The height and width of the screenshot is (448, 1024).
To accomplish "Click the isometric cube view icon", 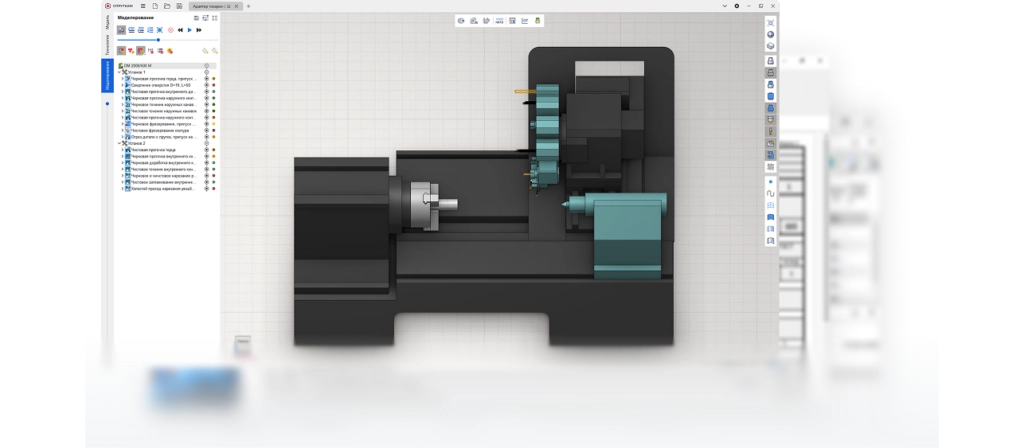I will (770, 45).
